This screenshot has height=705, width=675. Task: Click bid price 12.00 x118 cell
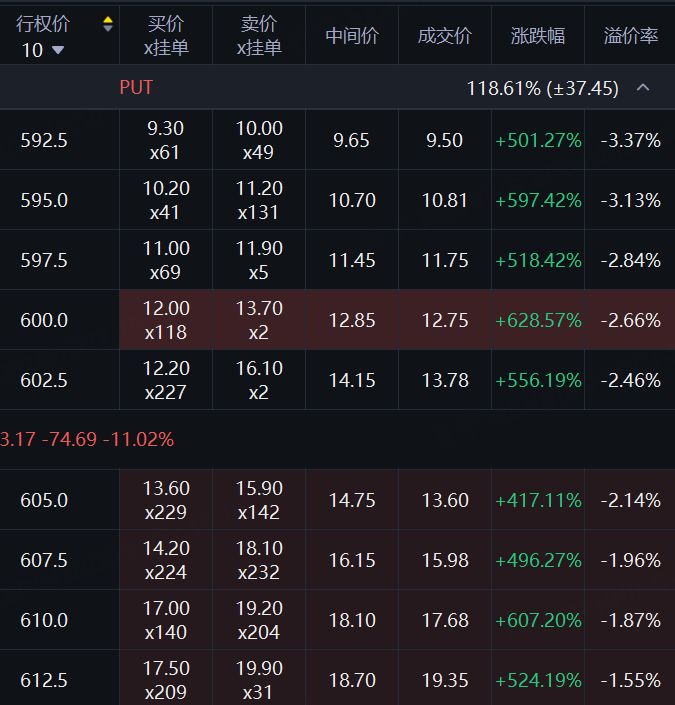(166, 320)
